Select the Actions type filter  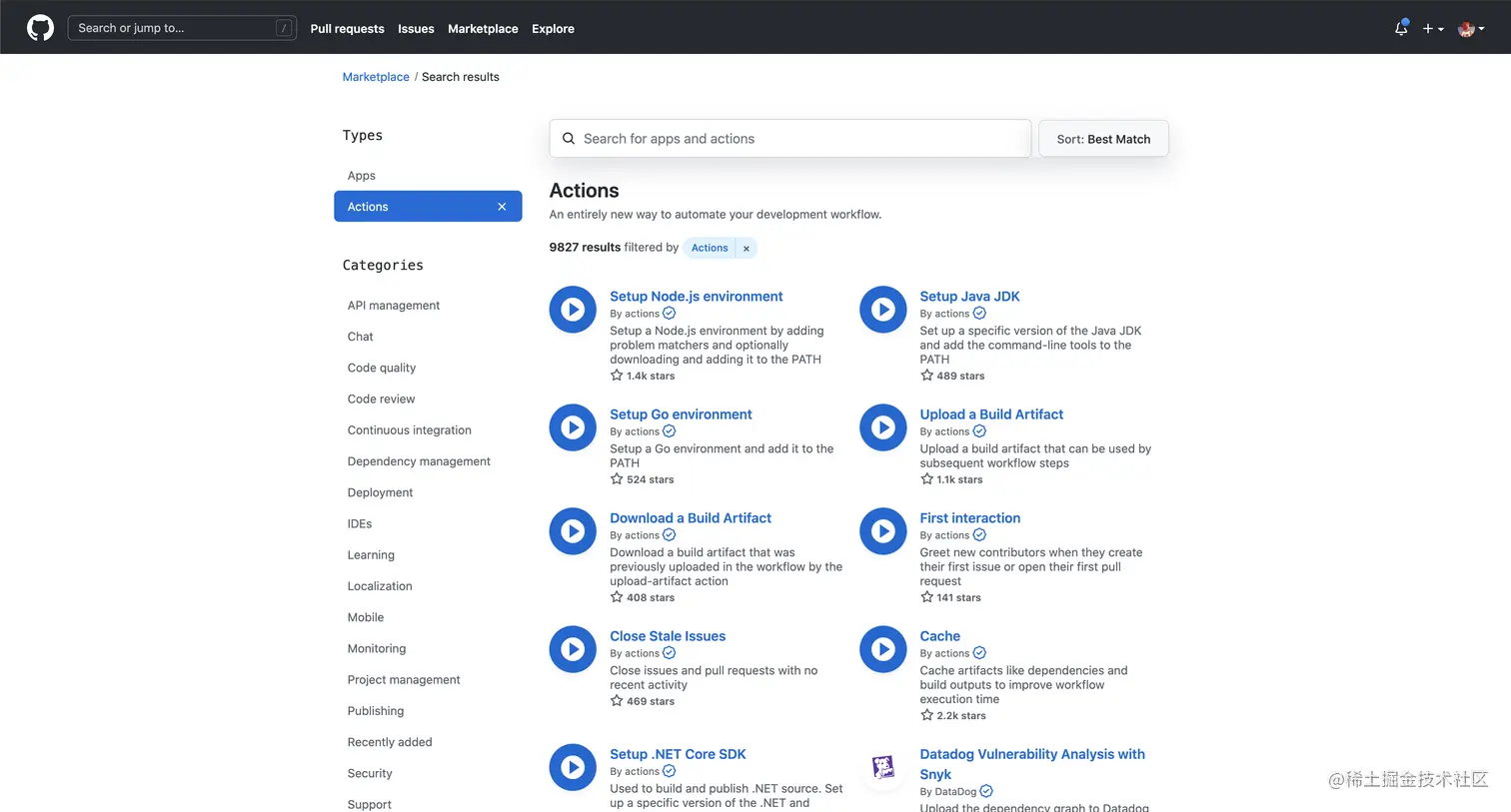428,207
